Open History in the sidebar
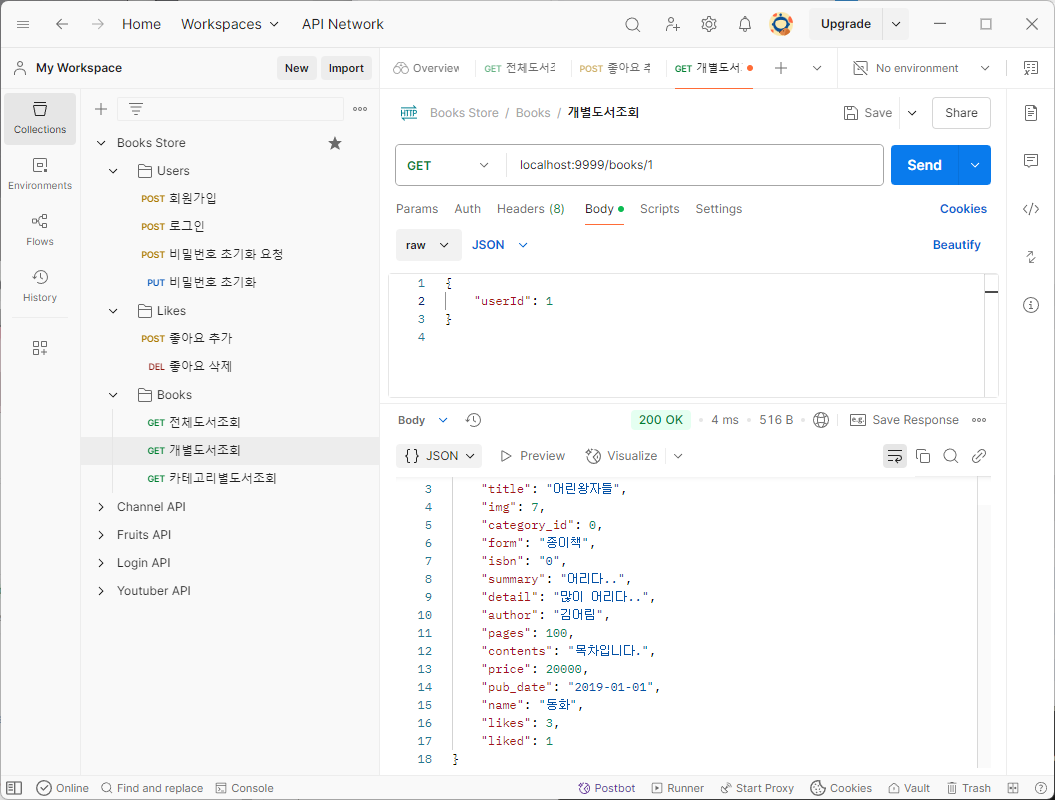The height and width of the screenshot is (800, 1055). coord(40,286)
